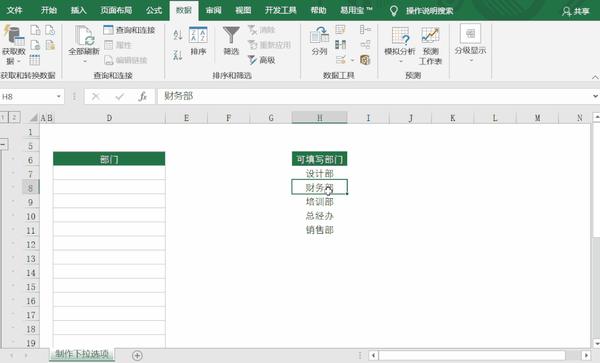
Task: Click the 编辑链接 Edit Links button
Action: (x=126, y=60)
